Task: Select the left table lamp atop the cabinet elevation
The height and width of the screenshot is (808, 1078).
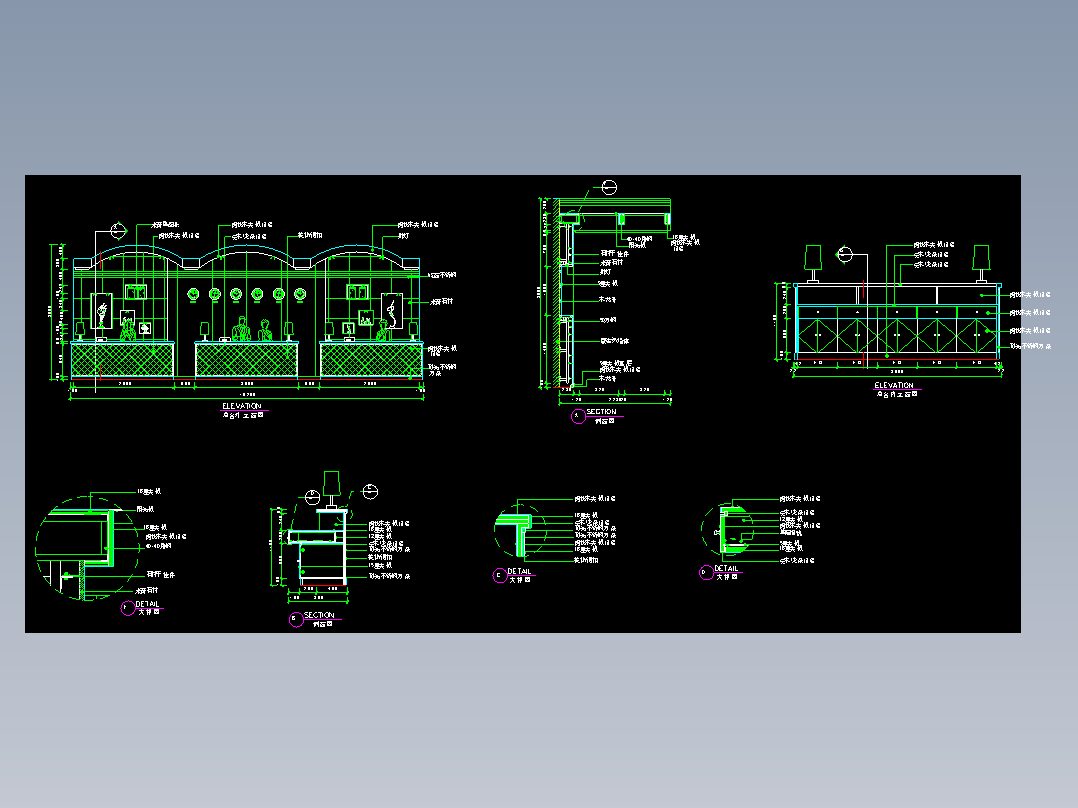Action: pos(813,263)
